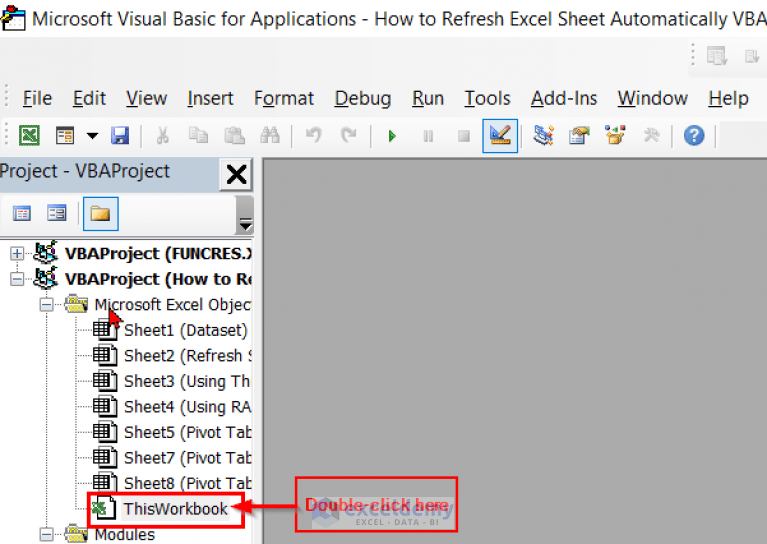Screen dimensions: 767x544
Task: Select VBAProject (FUNCRES) in the tree
Action: coord(158,253)
